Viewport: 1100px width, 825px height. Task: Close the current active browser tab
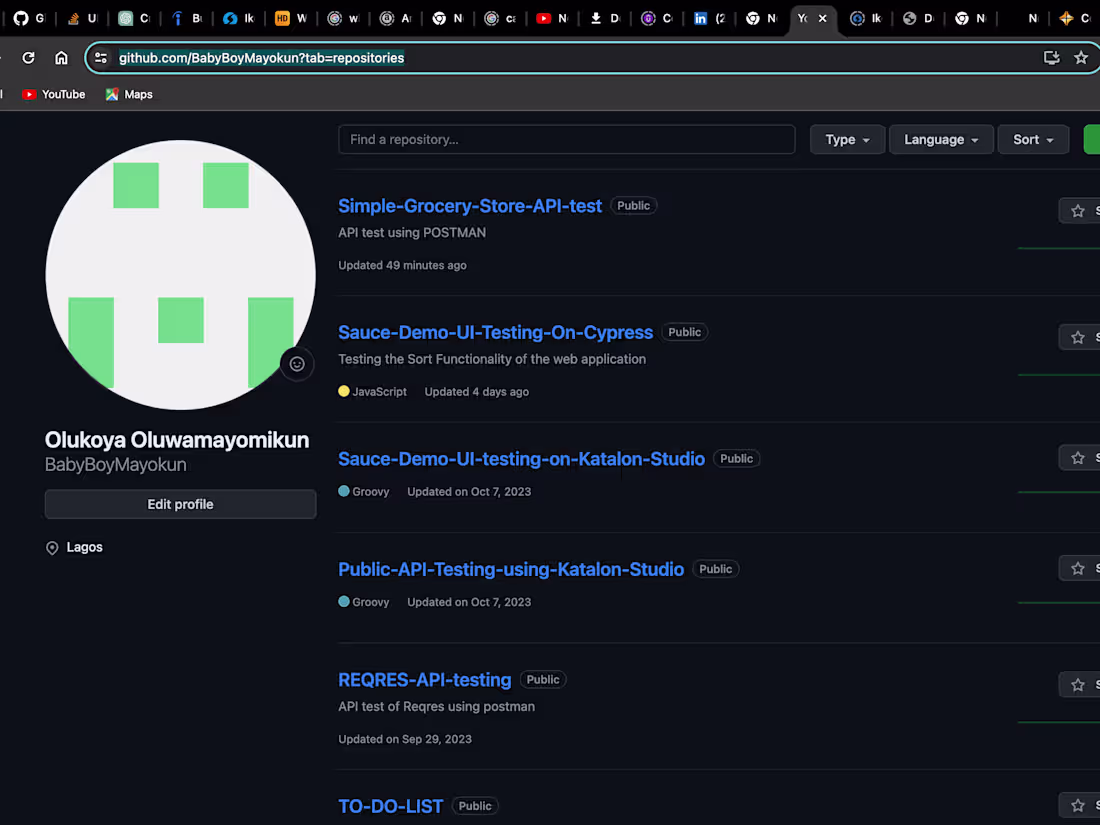click(822, 18)
